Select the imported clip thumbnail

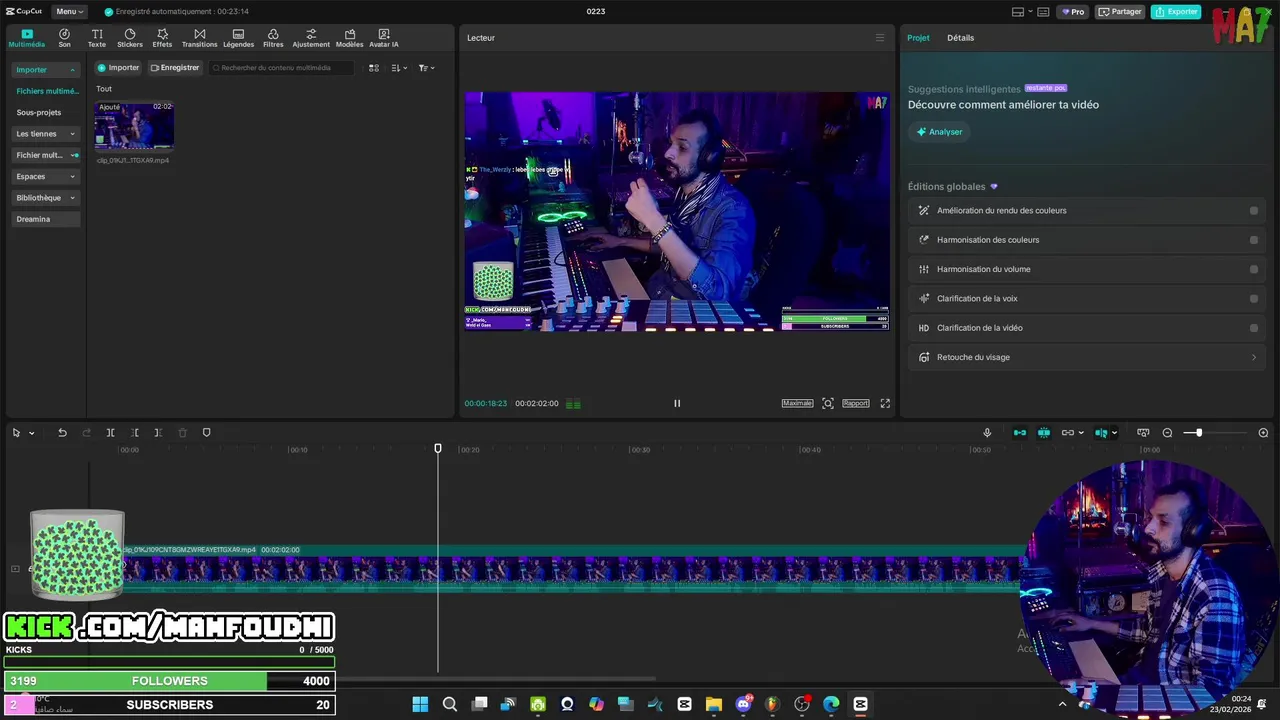click(x=134, y=126)
